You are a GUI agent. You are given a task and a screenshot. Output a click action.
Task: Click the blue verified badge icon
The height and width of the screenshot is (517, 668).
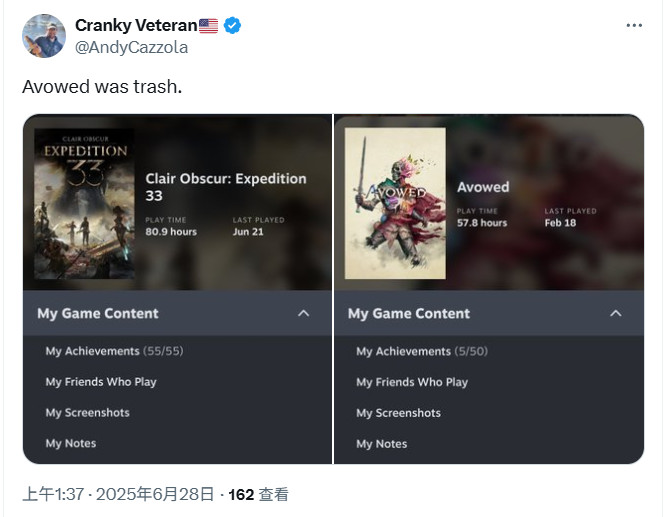click(232, 25)
